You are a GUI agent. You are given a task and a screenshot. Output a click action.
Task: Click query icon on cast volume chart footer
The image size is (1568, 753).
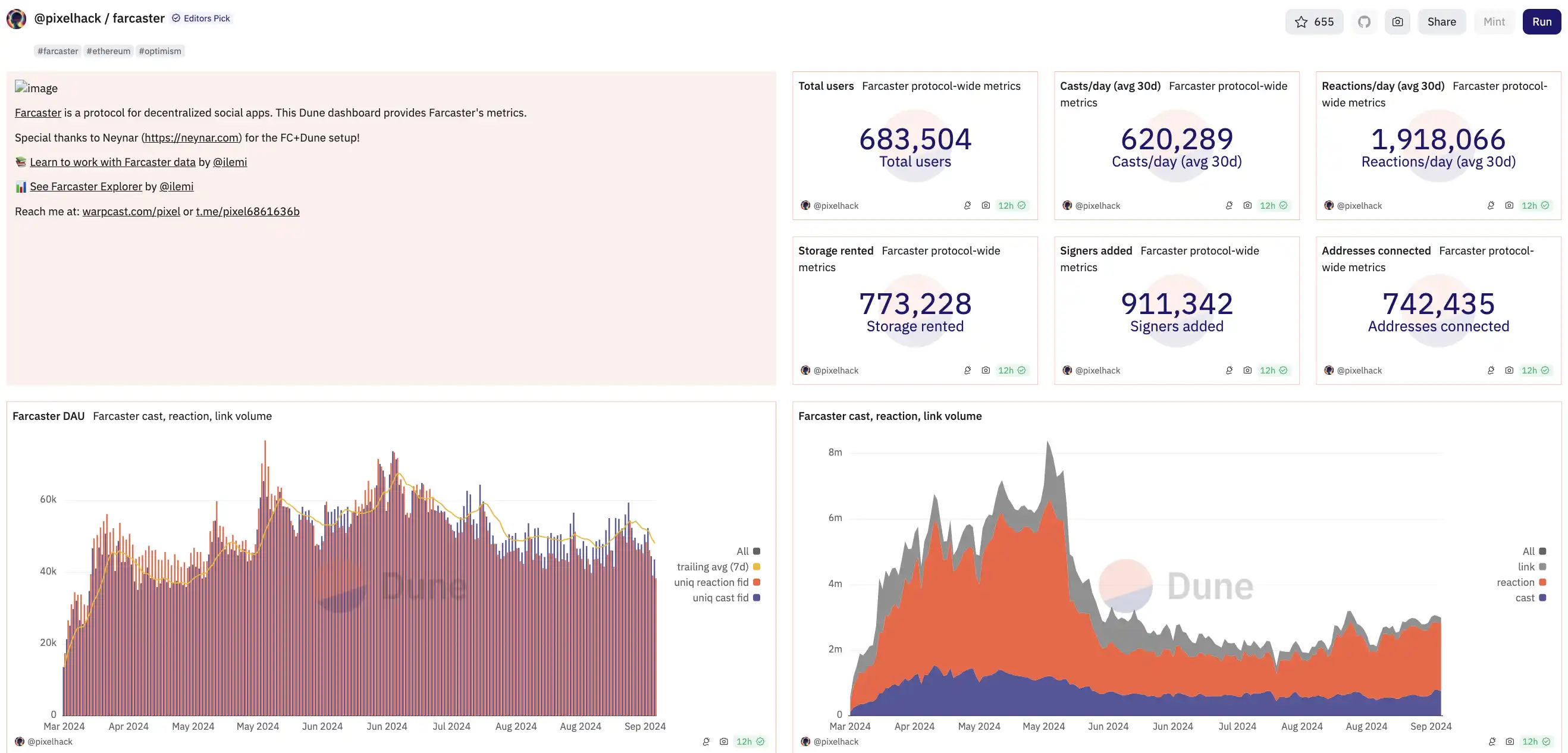(x=1492, y=742)
